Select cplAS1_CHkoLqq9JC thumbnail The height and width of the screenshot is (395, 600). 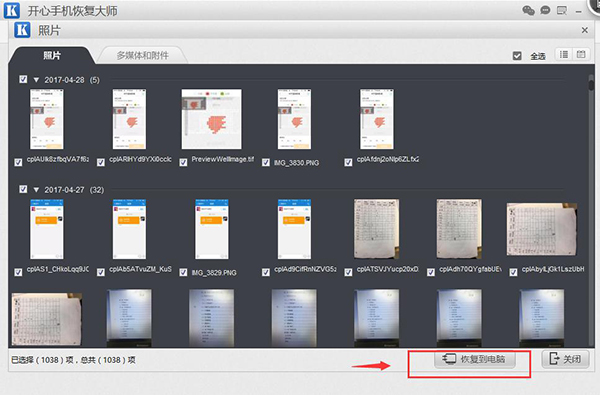47,229
